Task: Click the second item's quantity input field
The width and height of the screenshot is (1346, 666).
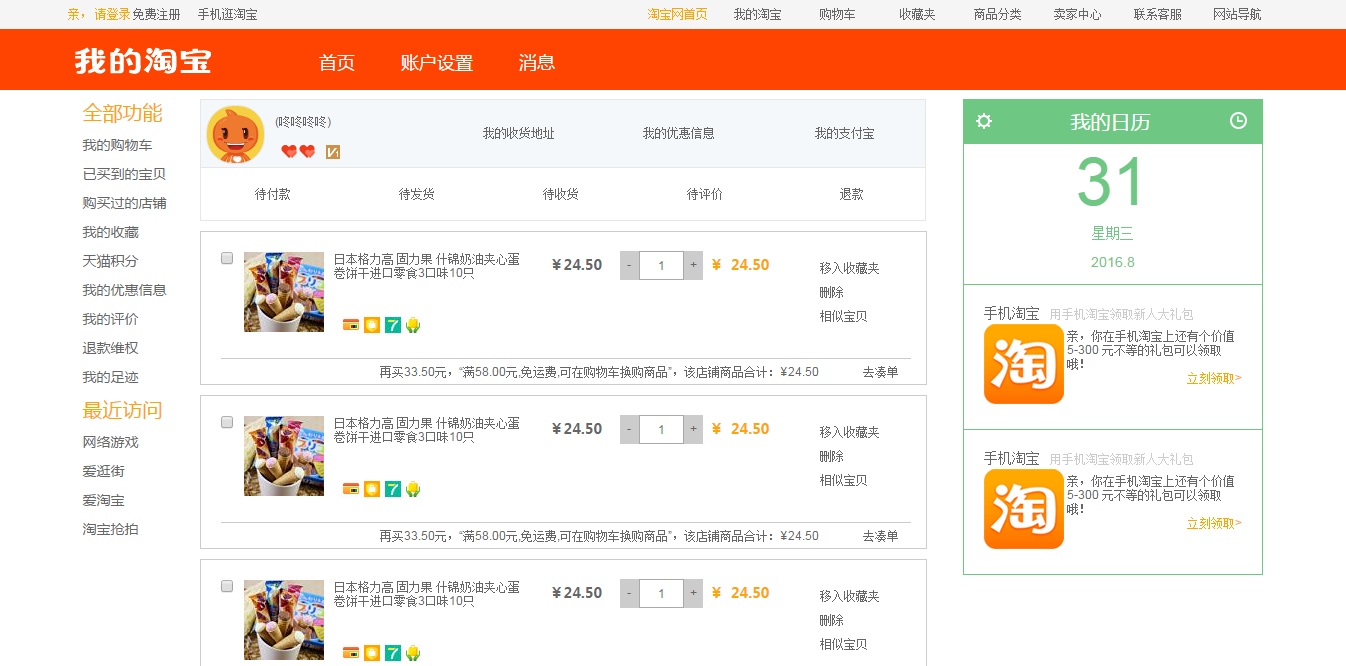Action: click(x=661, y=429)
